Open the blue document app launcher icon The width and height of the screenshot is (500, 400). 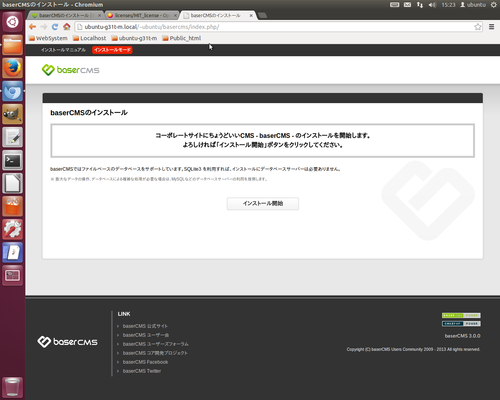13,252
